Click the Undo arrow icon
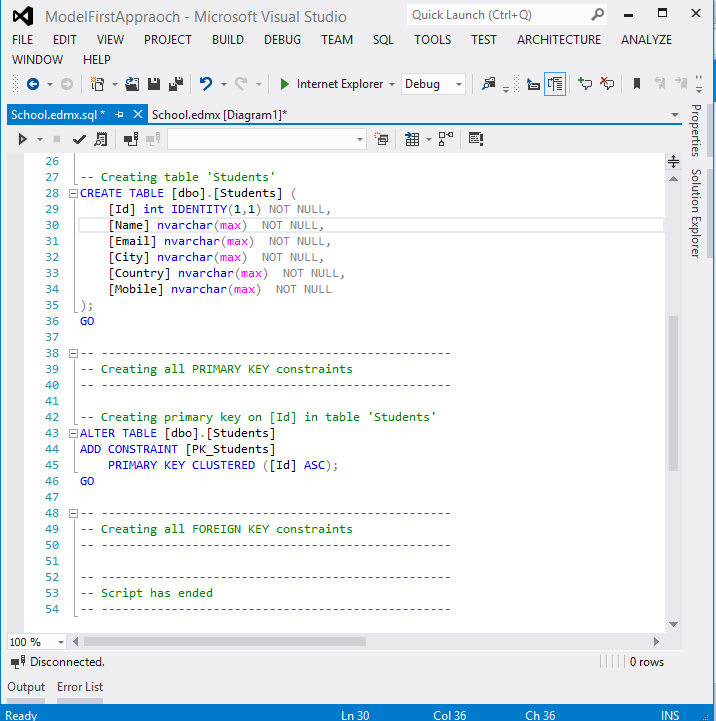This screenshot has height=721, width=716. tap(206, 85)
